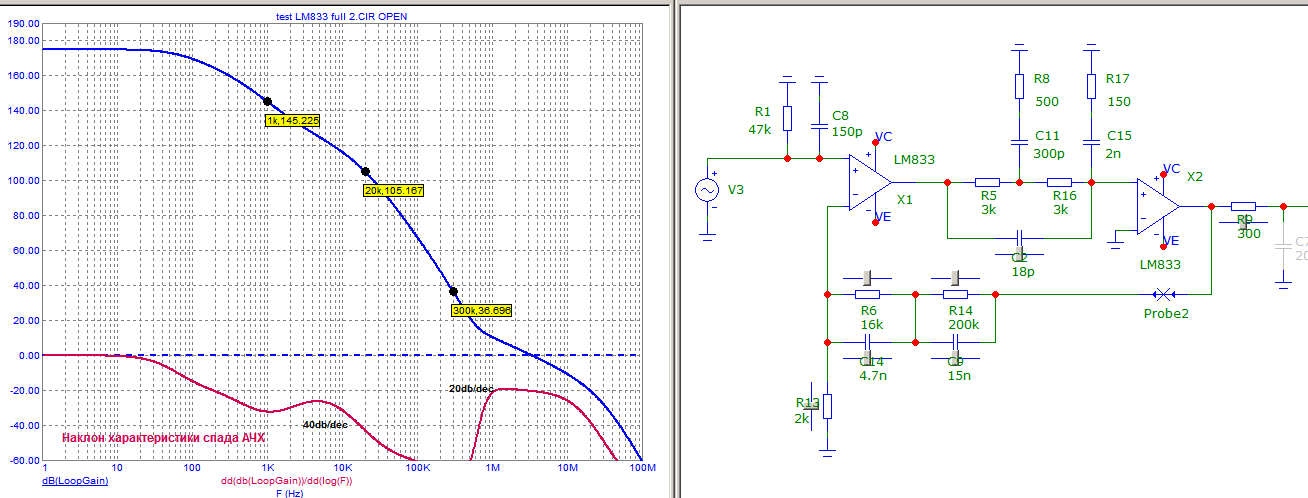
Task: Click the LM833 label below X2
Action: coord(1160,265)
